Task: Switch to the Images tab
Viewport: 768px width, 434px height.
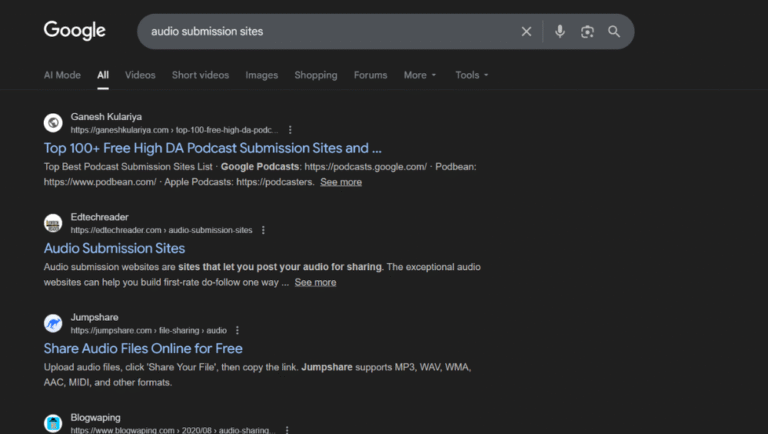Action: click(x=262, y=75)
